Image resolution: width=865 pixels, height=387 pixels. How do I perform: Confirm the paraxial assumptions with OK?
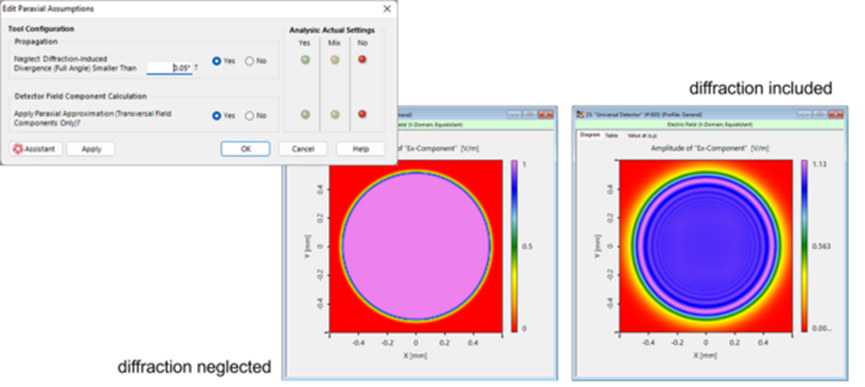245,149
